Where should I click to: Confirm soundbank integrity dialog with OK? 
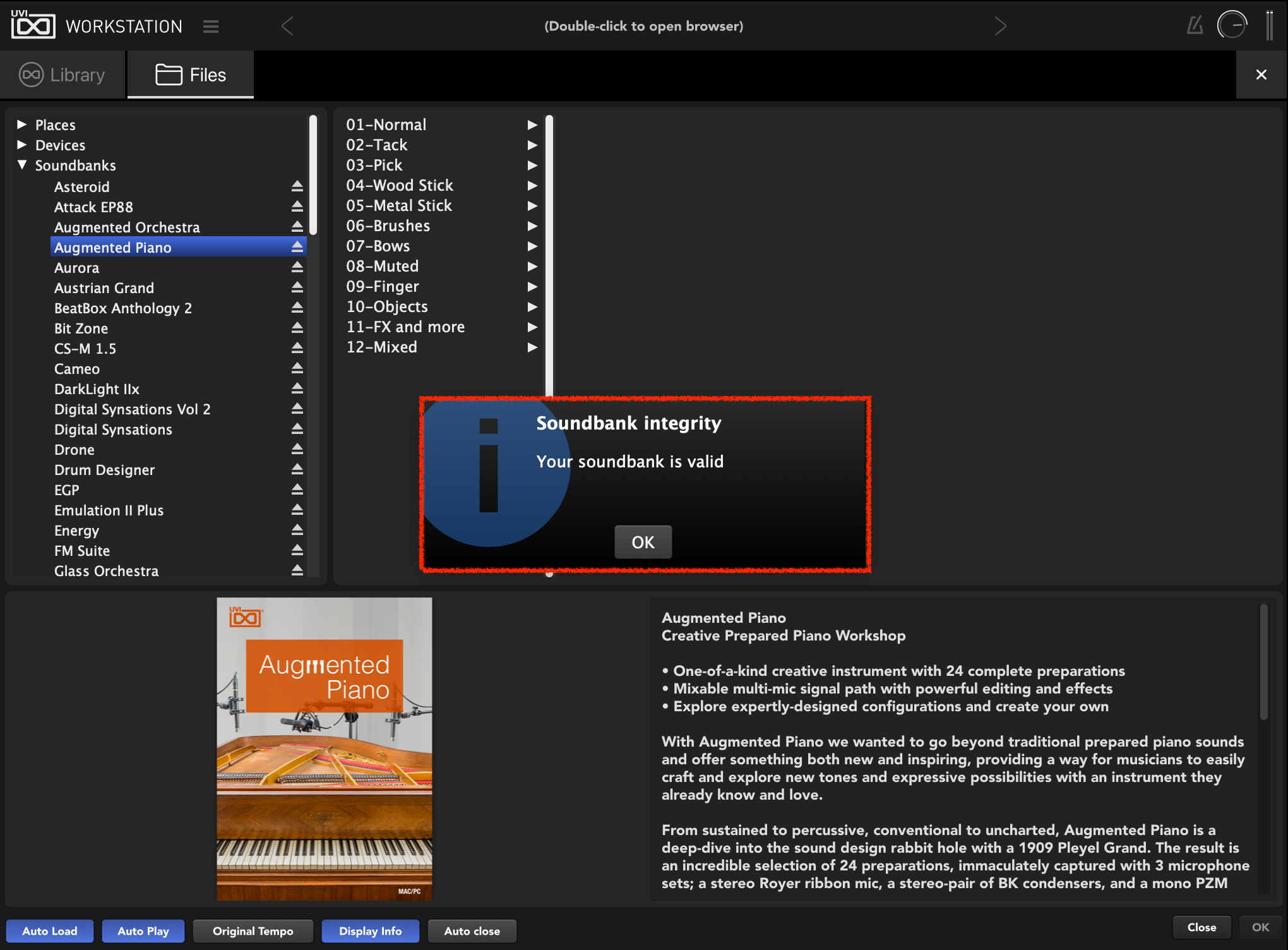[x=643, y=542]
